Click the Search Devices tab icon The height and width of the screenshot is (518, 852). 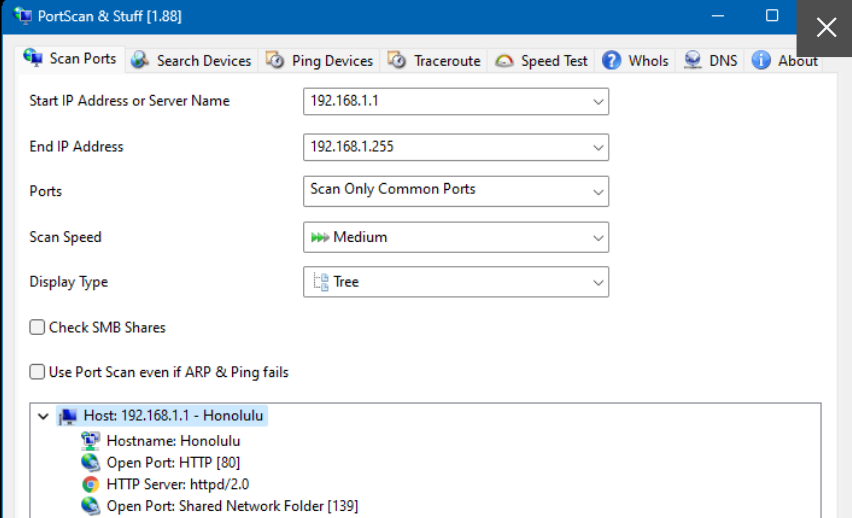(x=140, y=60)
